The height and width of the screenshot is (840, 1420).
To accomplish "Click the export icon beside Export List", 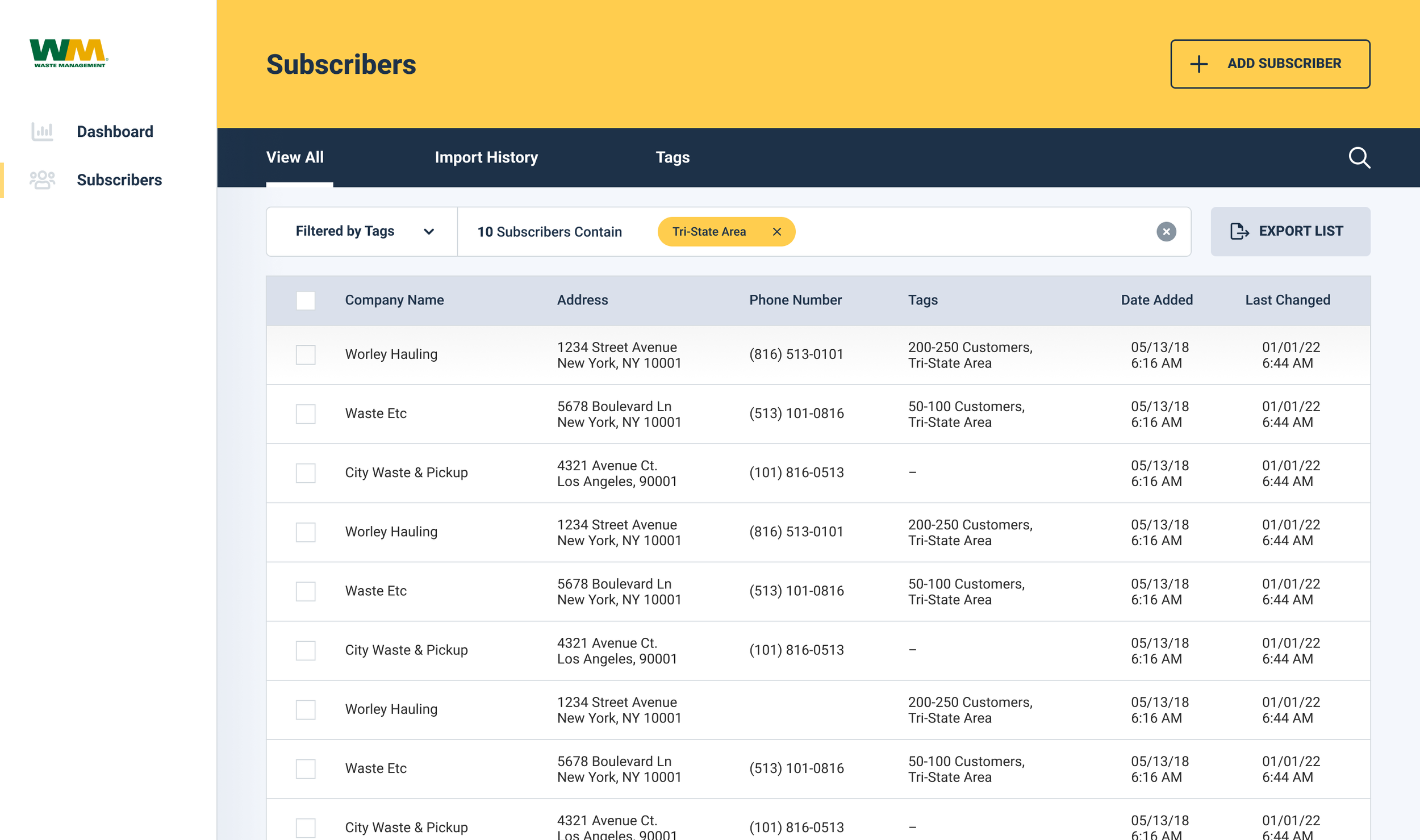I will (x=1239, y=231).
